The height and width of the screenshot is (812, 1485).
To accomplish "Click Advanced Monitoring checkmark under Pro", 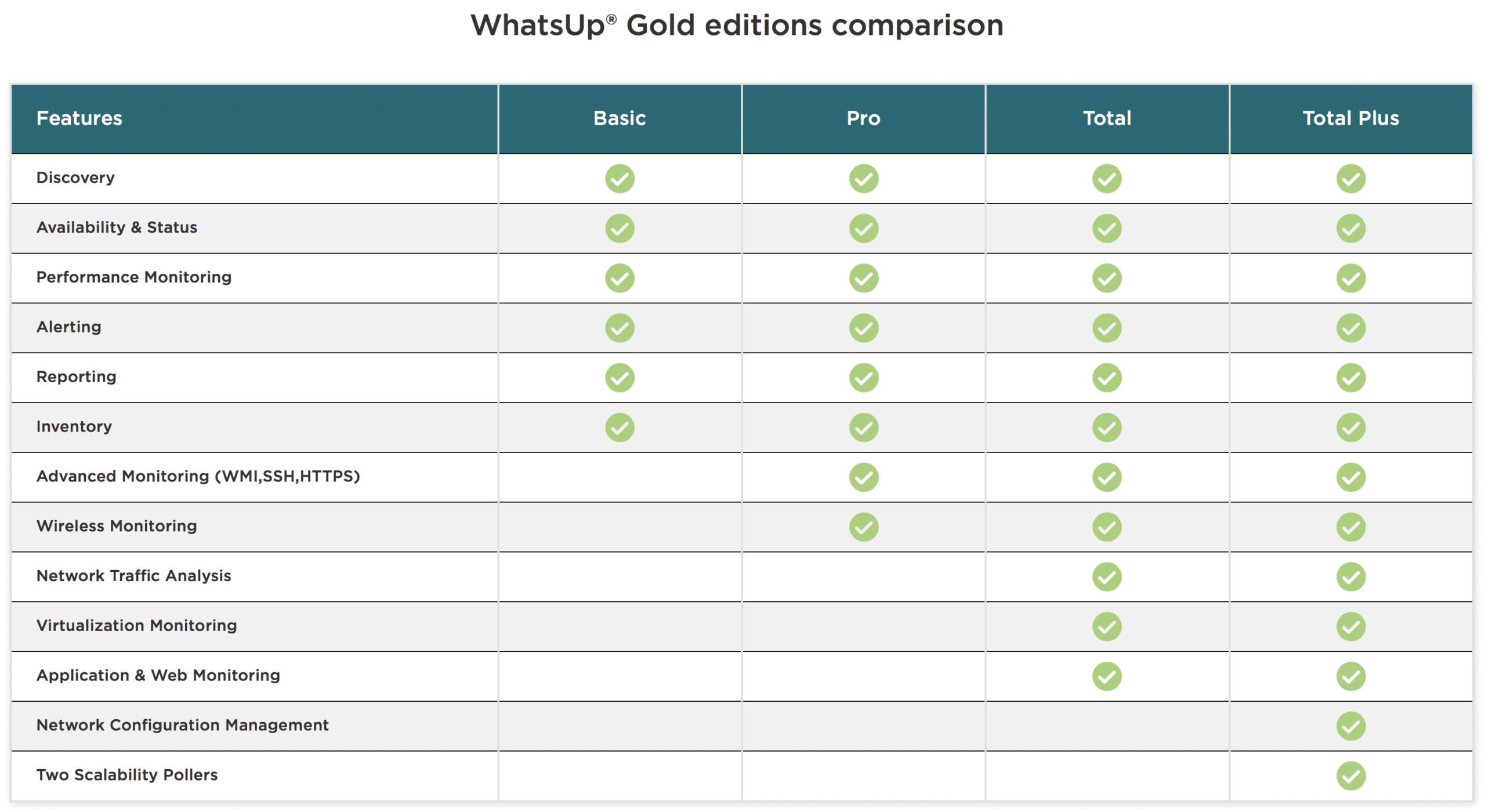I will pyautogui.click(x=863, y=477).
